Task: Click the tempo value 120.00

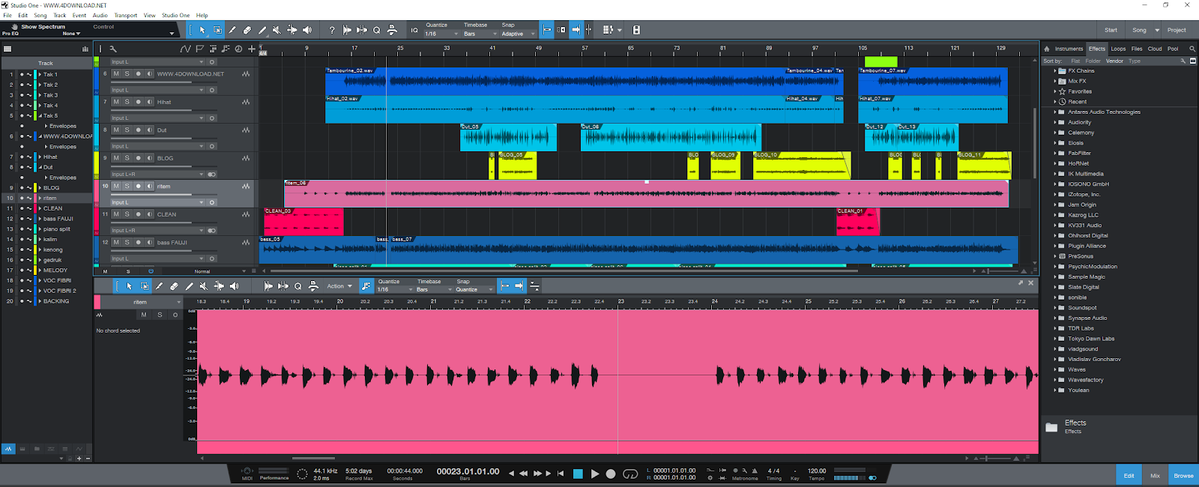Action: pos(817,471)
